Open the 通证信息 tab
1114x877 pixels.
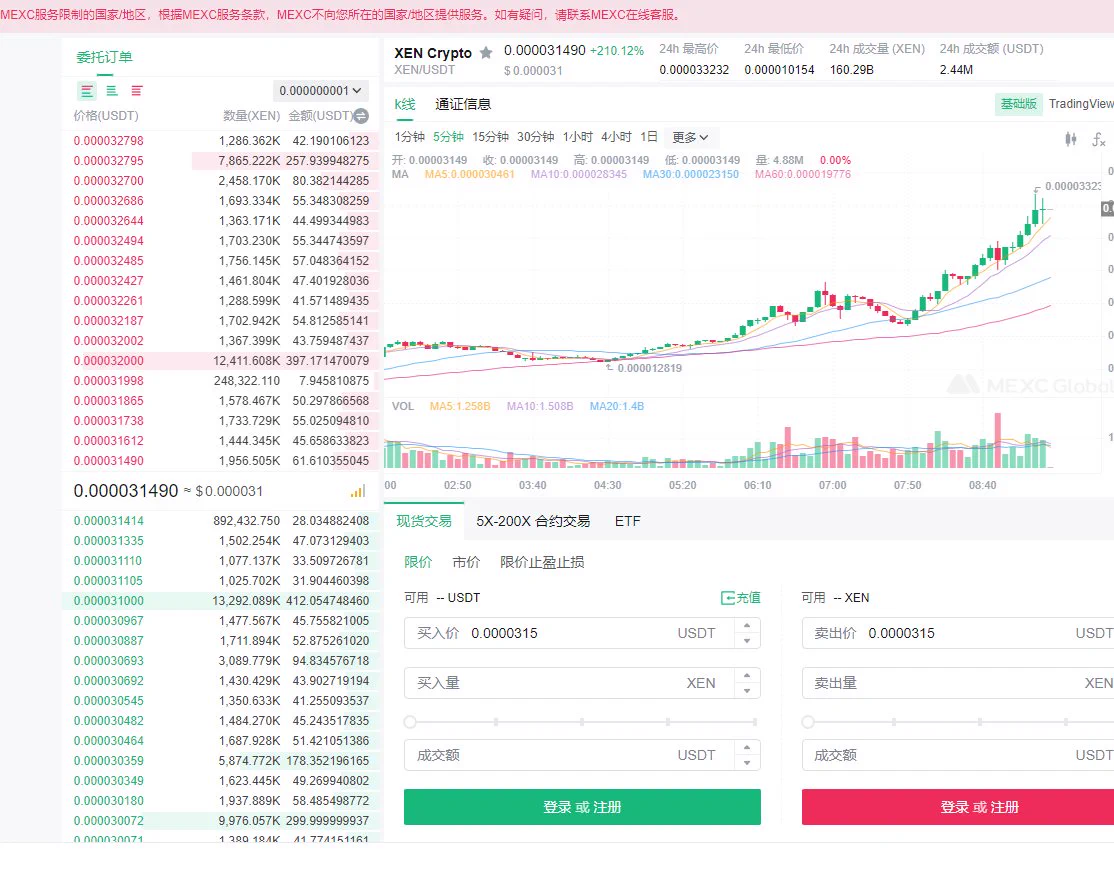pyautogui.click(x=463, y=104)
